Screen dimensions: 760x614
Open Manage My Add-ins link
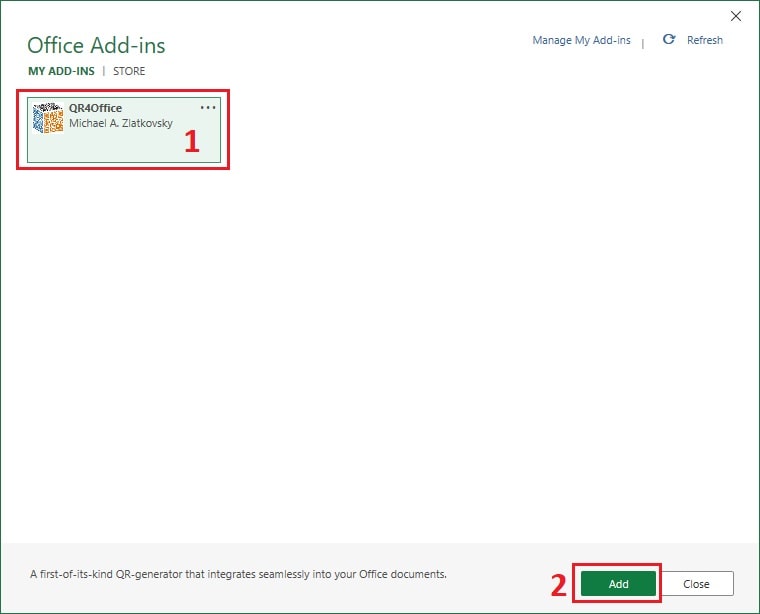click(x=581, y=40)
